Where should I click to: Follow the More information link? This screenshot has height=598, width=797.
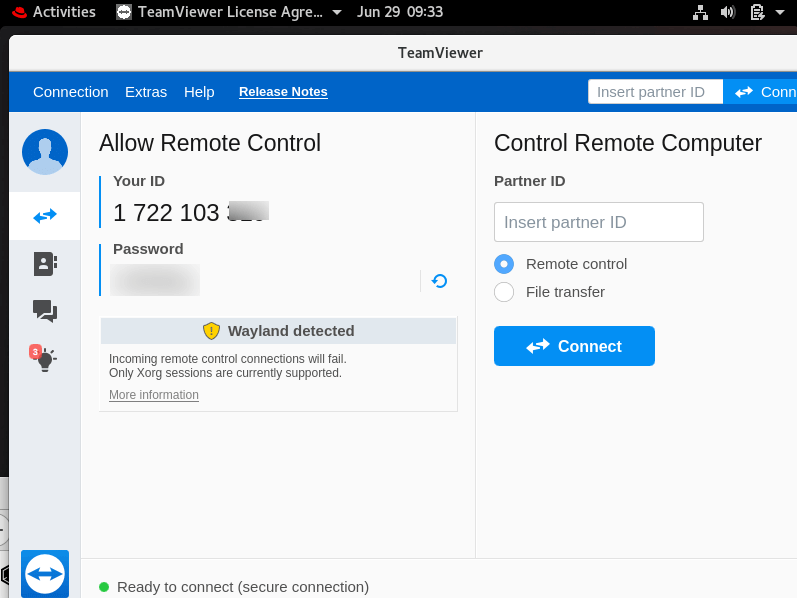click(154, 395)
